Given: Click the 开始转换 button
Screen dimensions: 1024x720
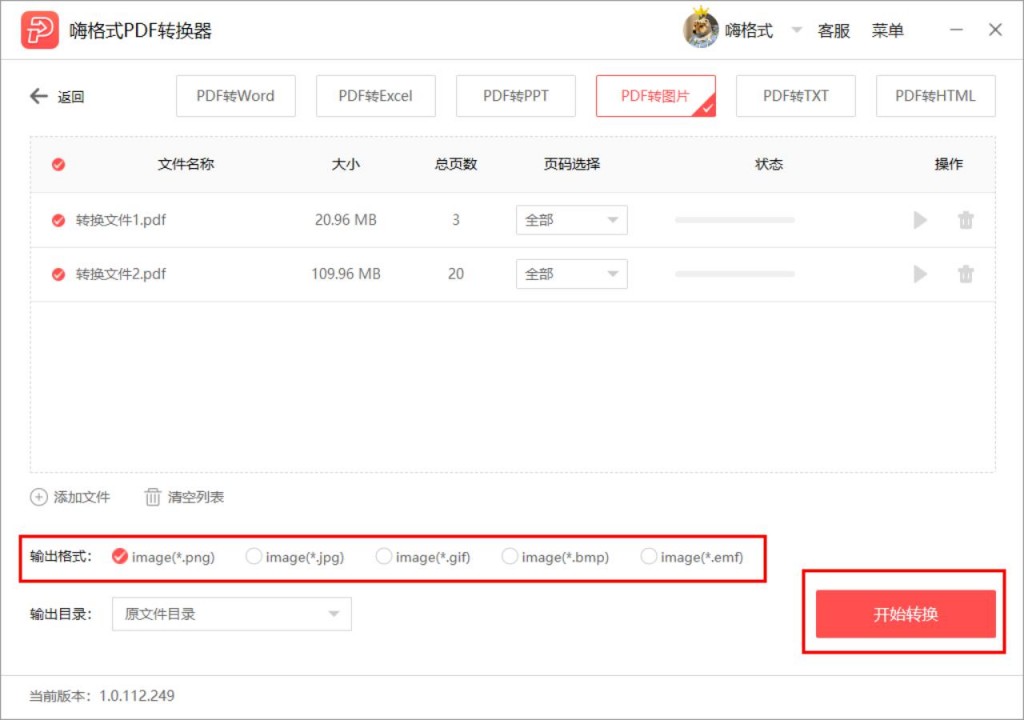Looking at the screenshot, I should click(x=905, y=614).
